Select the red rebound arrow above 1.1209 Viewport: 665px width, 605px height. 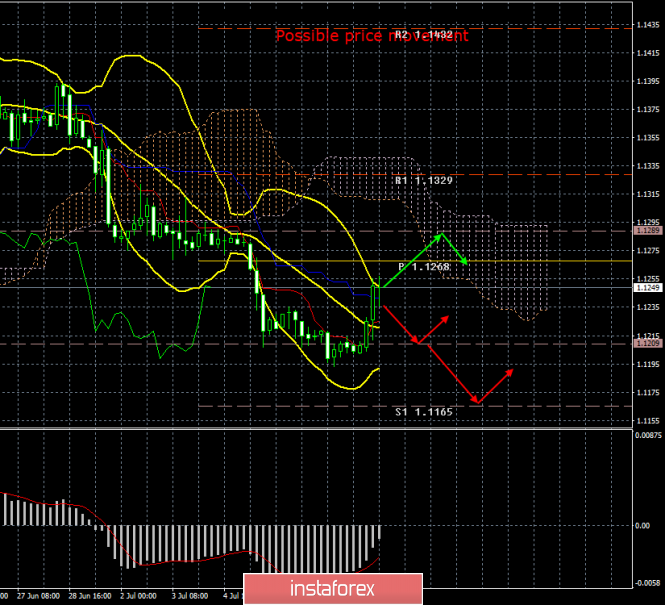coord(433,329)
